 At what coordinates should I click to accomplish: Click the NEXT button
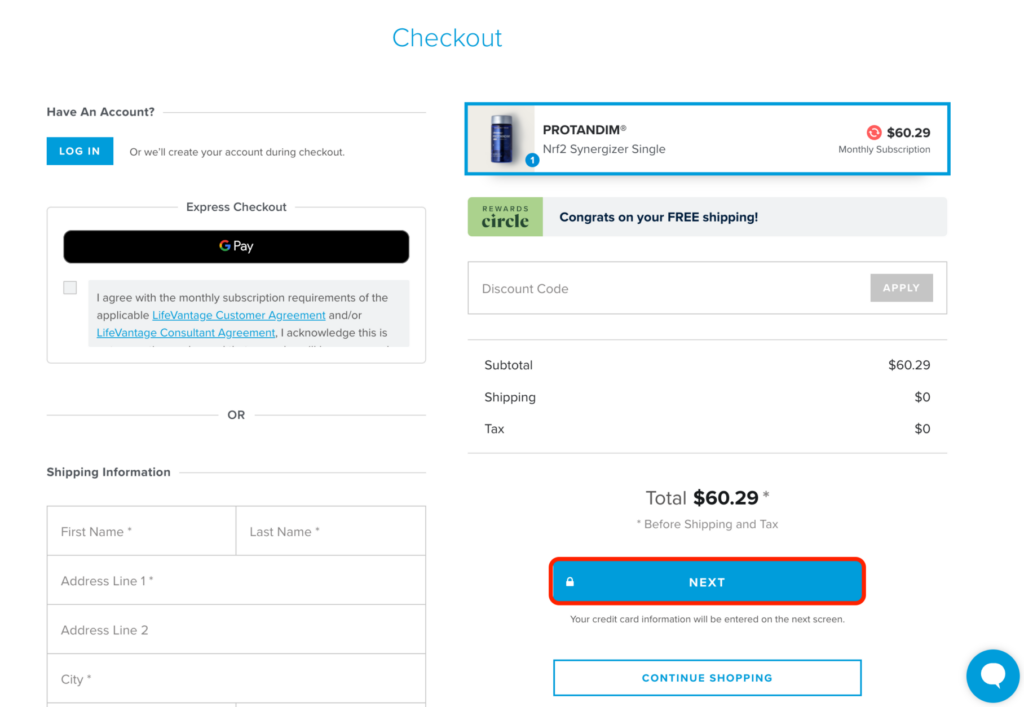point(707,582)
